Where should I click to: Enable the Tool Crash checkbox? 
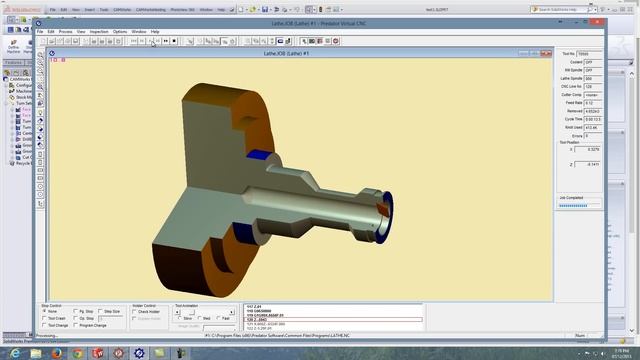(x=44, y=318)
